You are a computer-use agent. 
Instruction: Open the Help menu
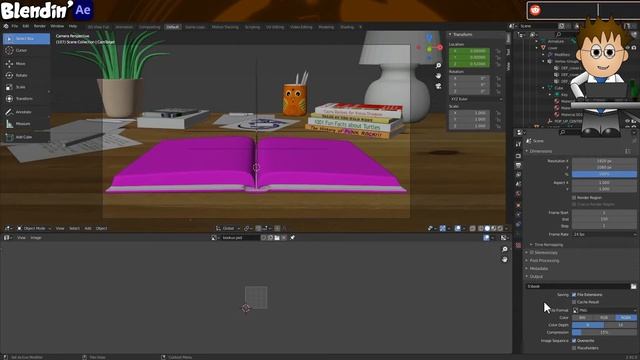(x=73, y=26)
